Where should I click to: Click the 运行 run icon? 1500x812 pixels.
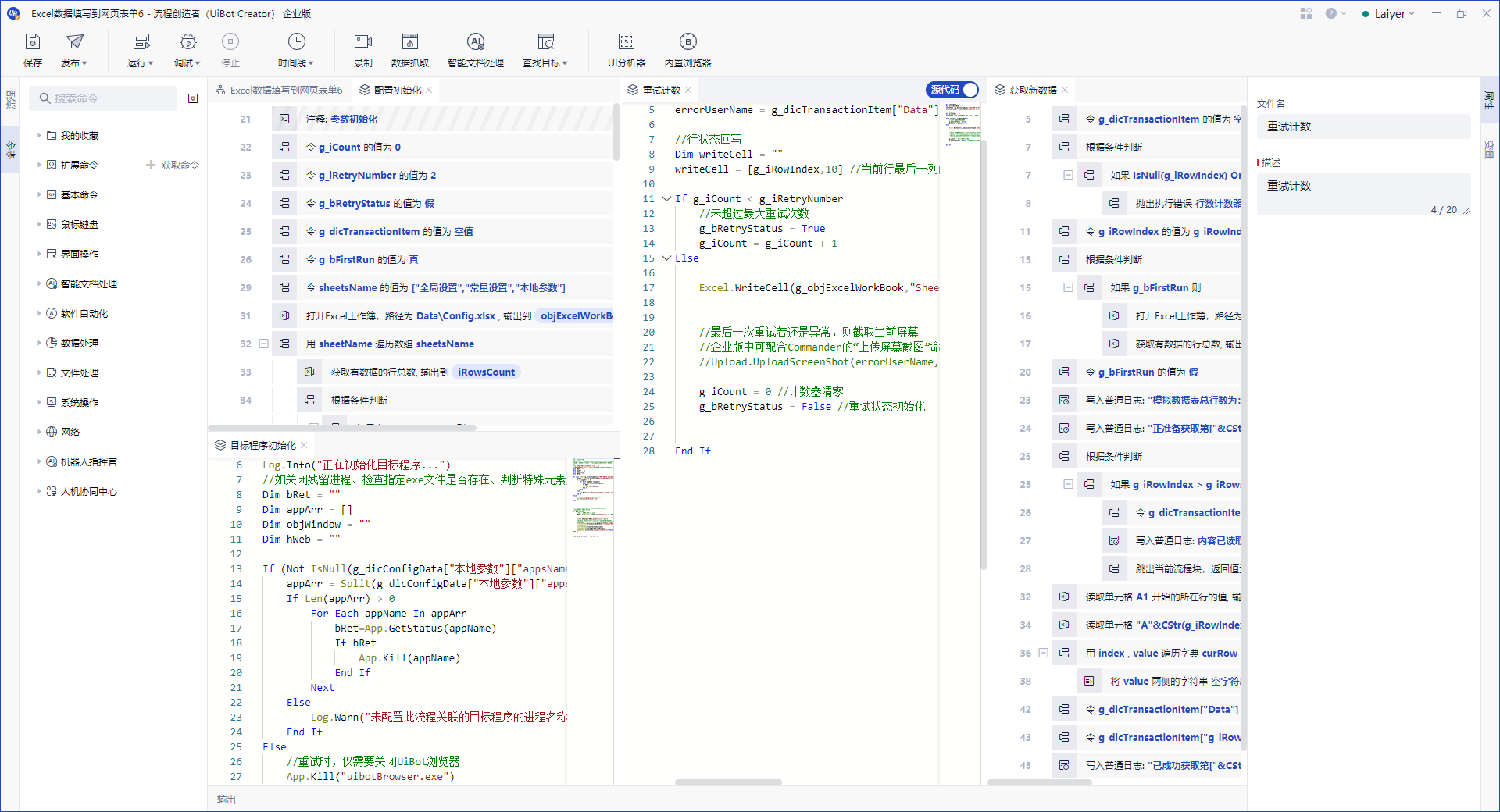141,42
